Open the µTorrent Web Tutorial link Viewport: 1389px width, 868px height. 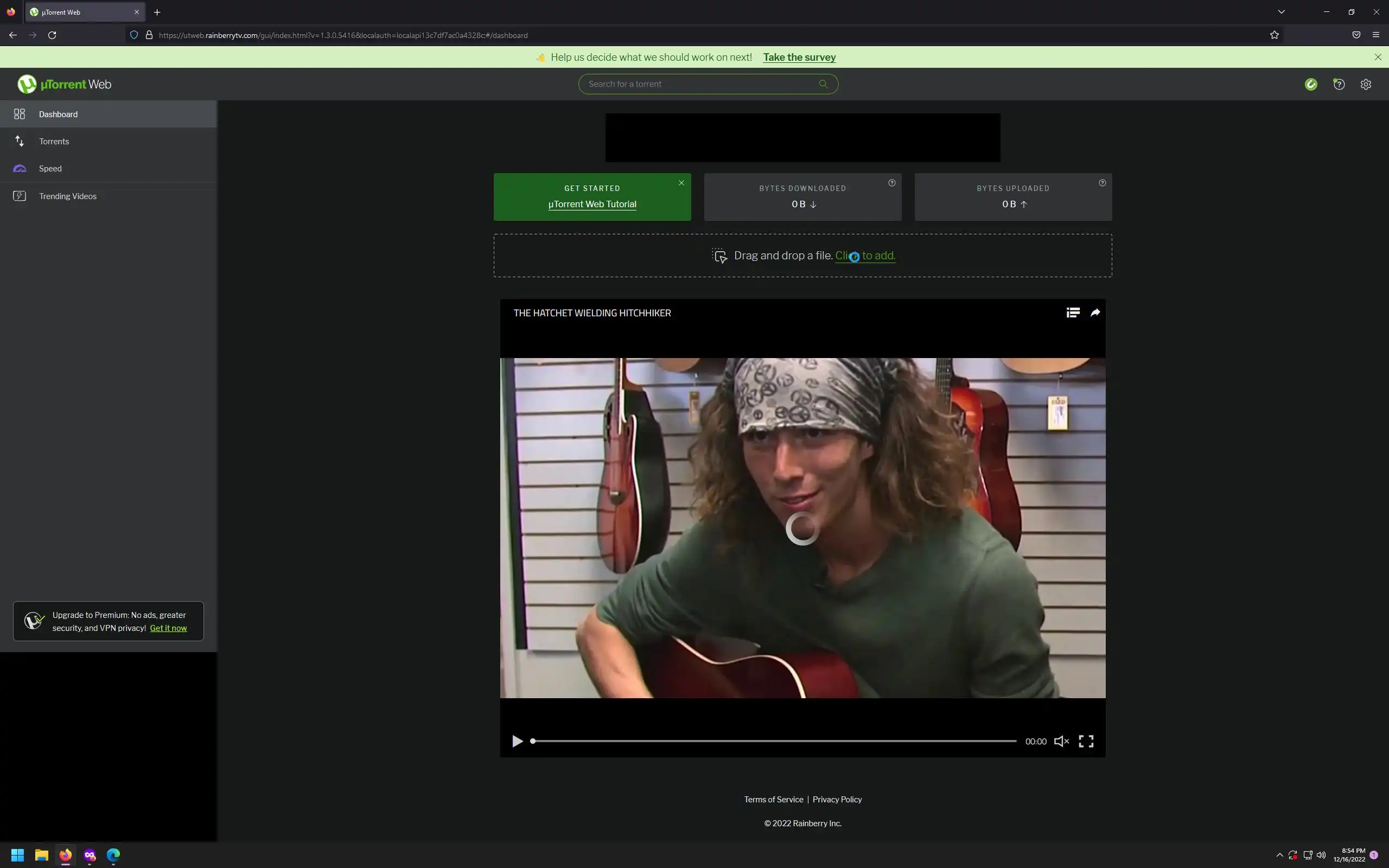pyautogui.click(x=592, y=205)
